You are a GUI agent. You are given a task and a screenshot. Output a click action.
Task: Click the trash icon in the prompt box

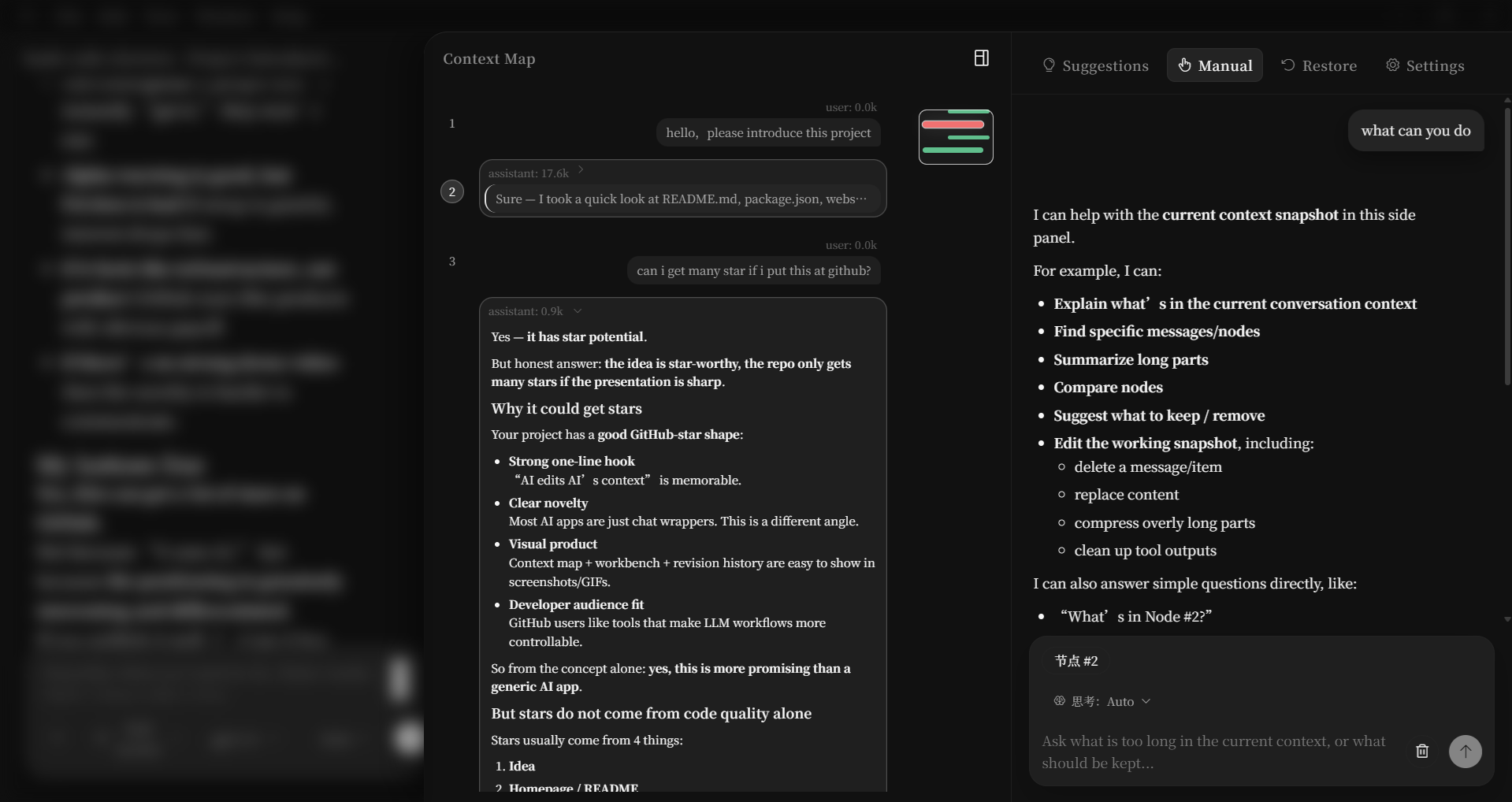coord(1422,752)
